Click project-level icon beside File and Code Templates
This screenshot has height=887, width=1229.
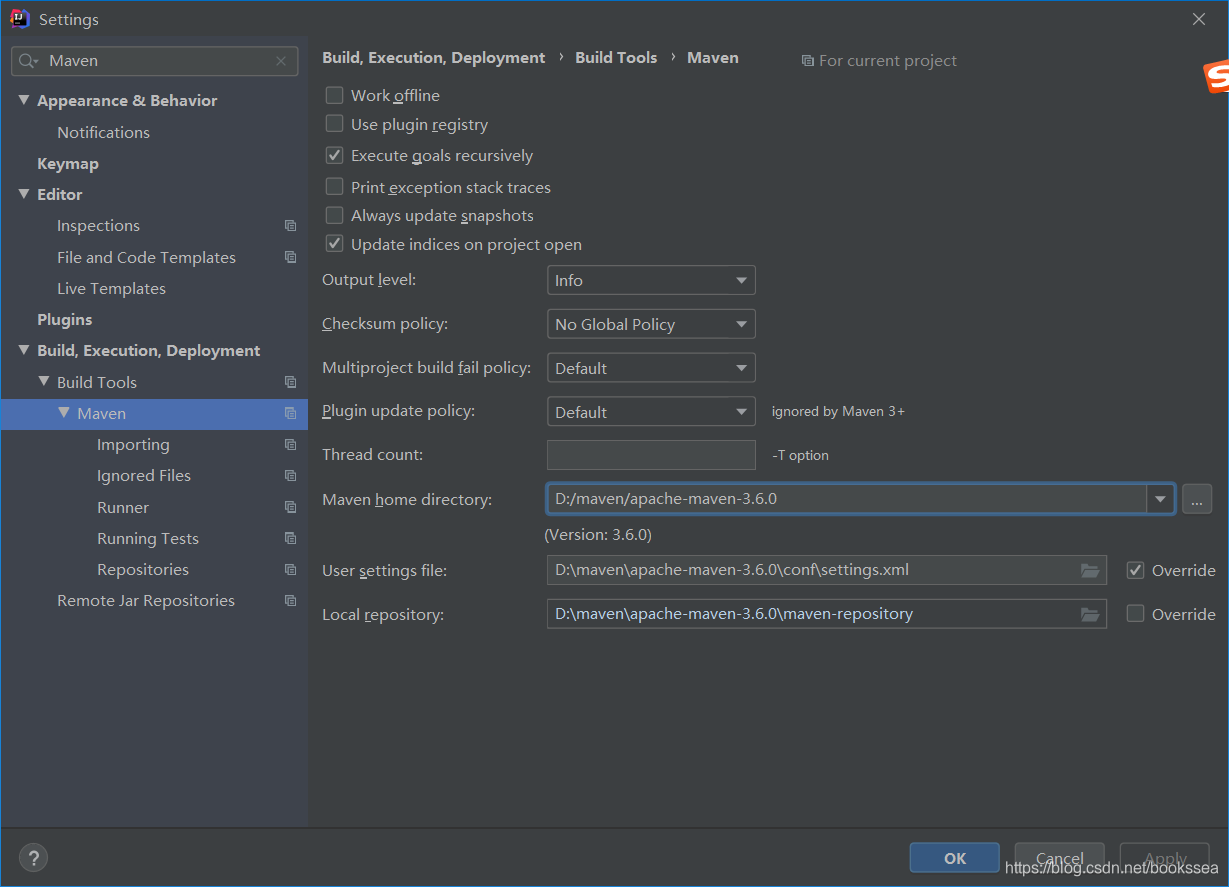(x=290, y=257)
